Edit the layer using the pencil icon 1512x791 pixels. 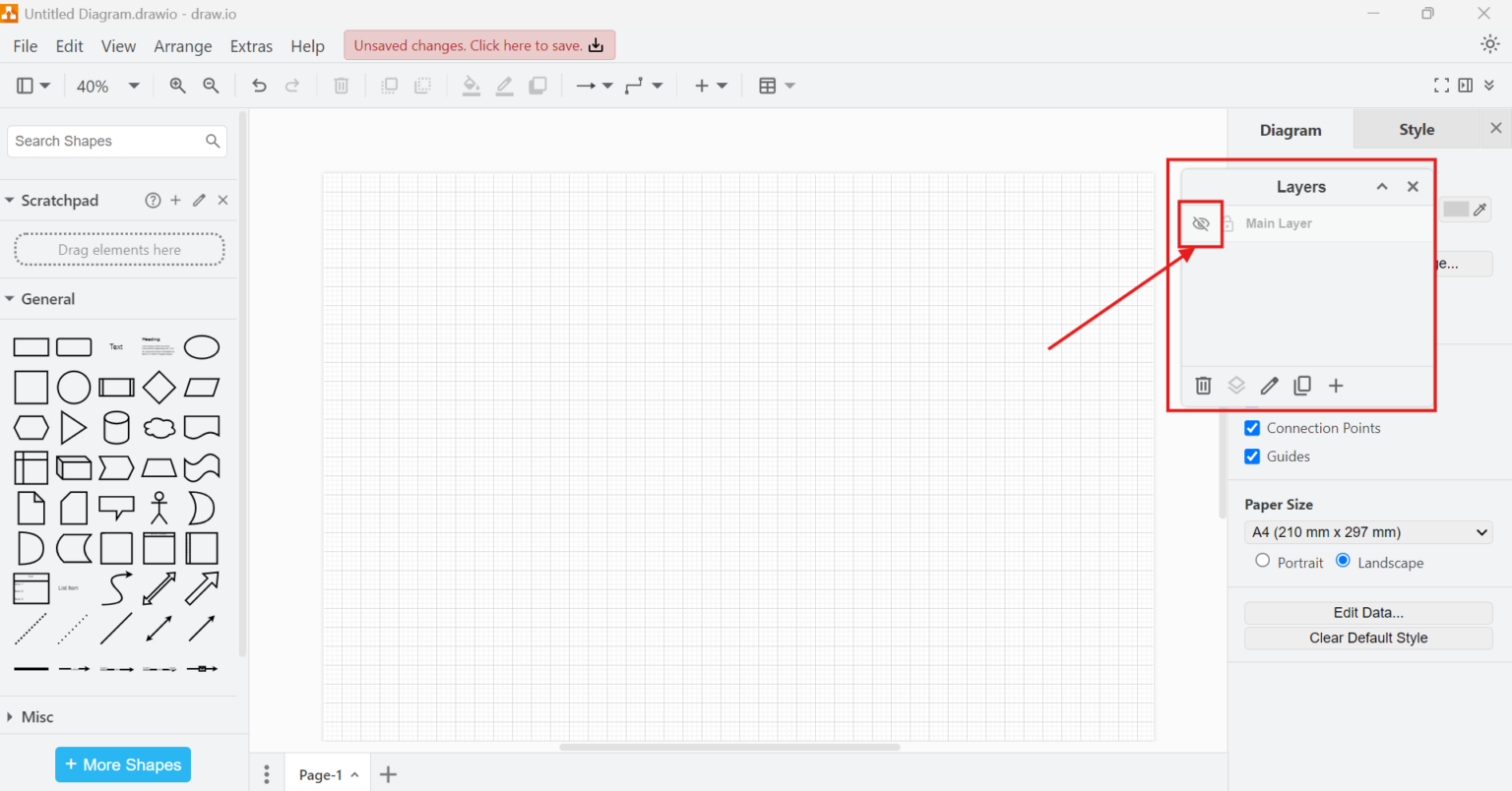point(1269,386)
